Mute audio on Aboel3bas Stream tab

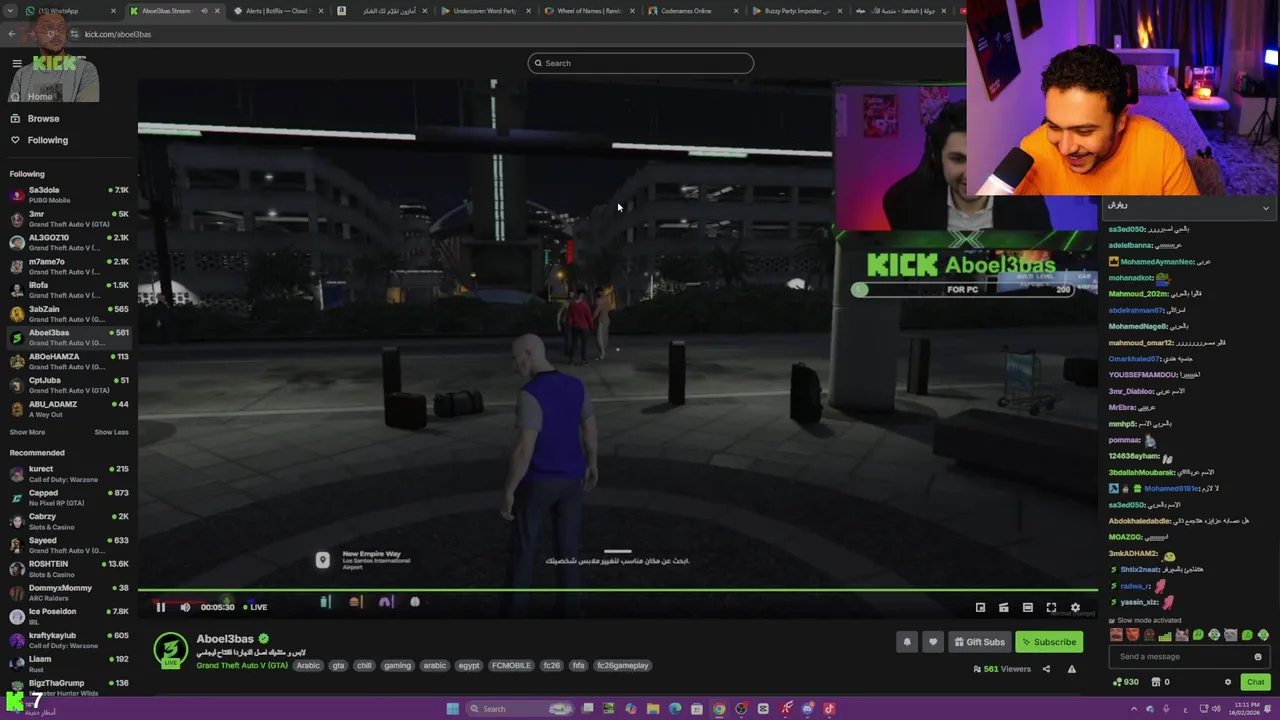point(204,11)
